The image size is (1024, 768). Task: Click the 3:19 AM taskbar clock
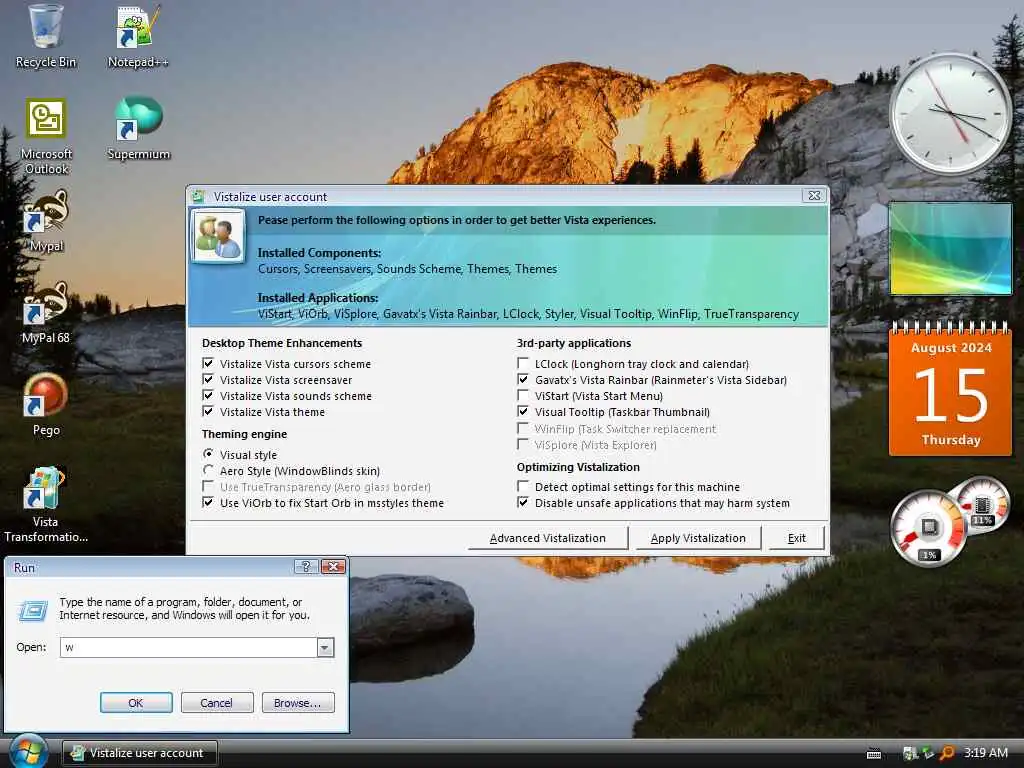point(985,752)
